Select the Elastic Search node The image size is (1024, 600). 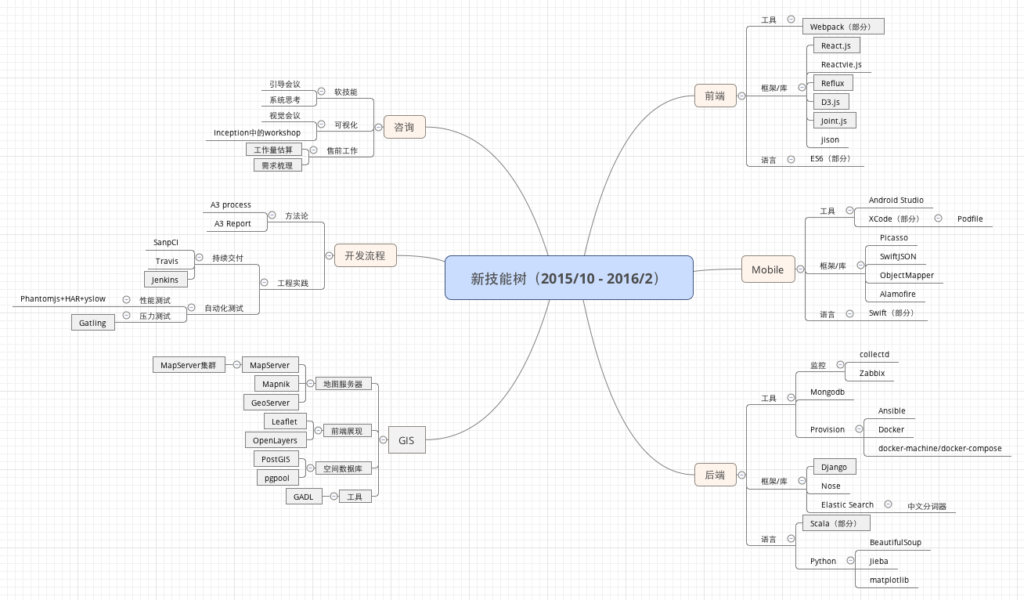pyautogui.click(x=845, y=504)
